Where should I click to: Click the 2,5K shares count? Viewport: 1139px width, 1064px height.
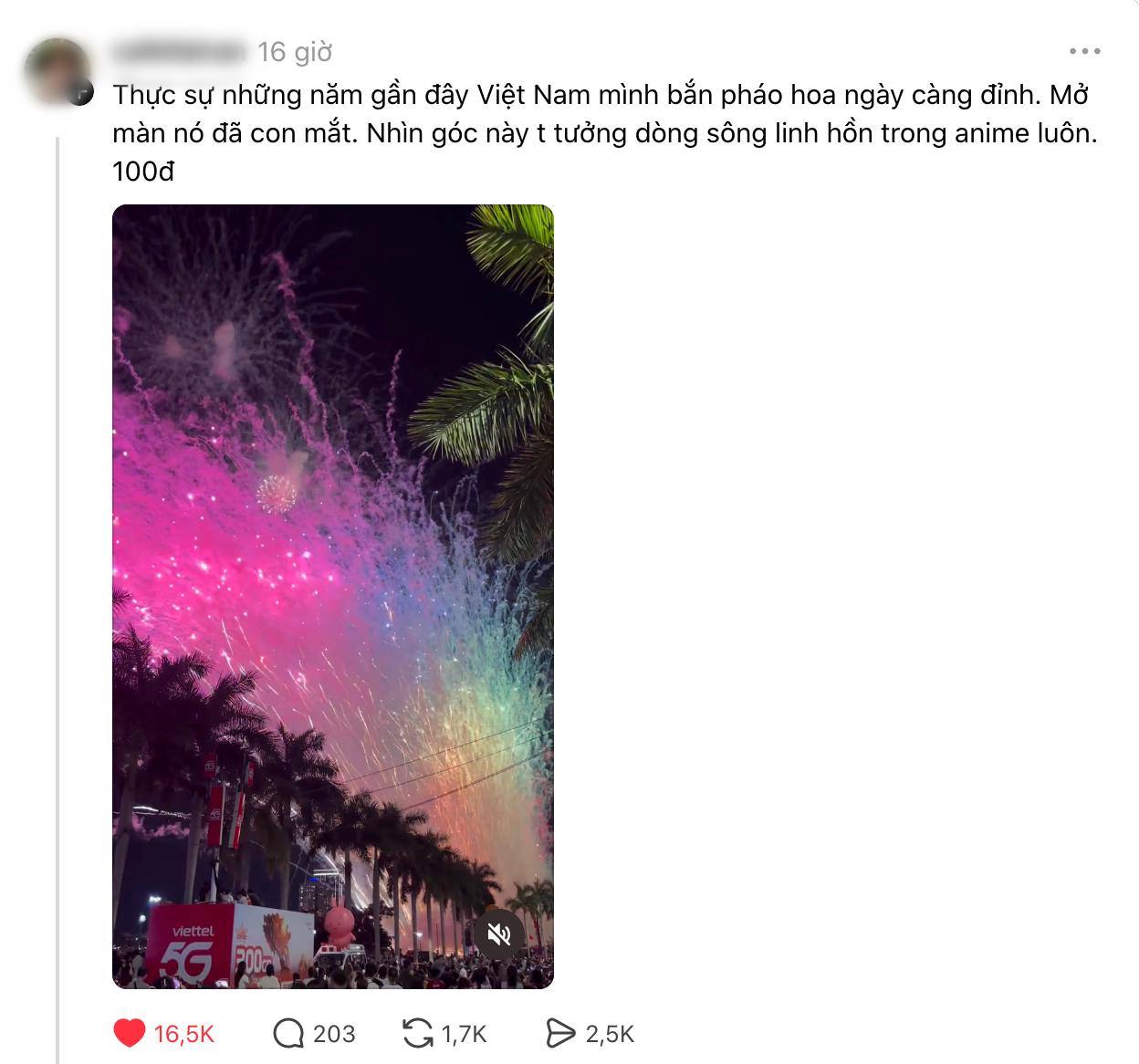tap(610, 1034)
